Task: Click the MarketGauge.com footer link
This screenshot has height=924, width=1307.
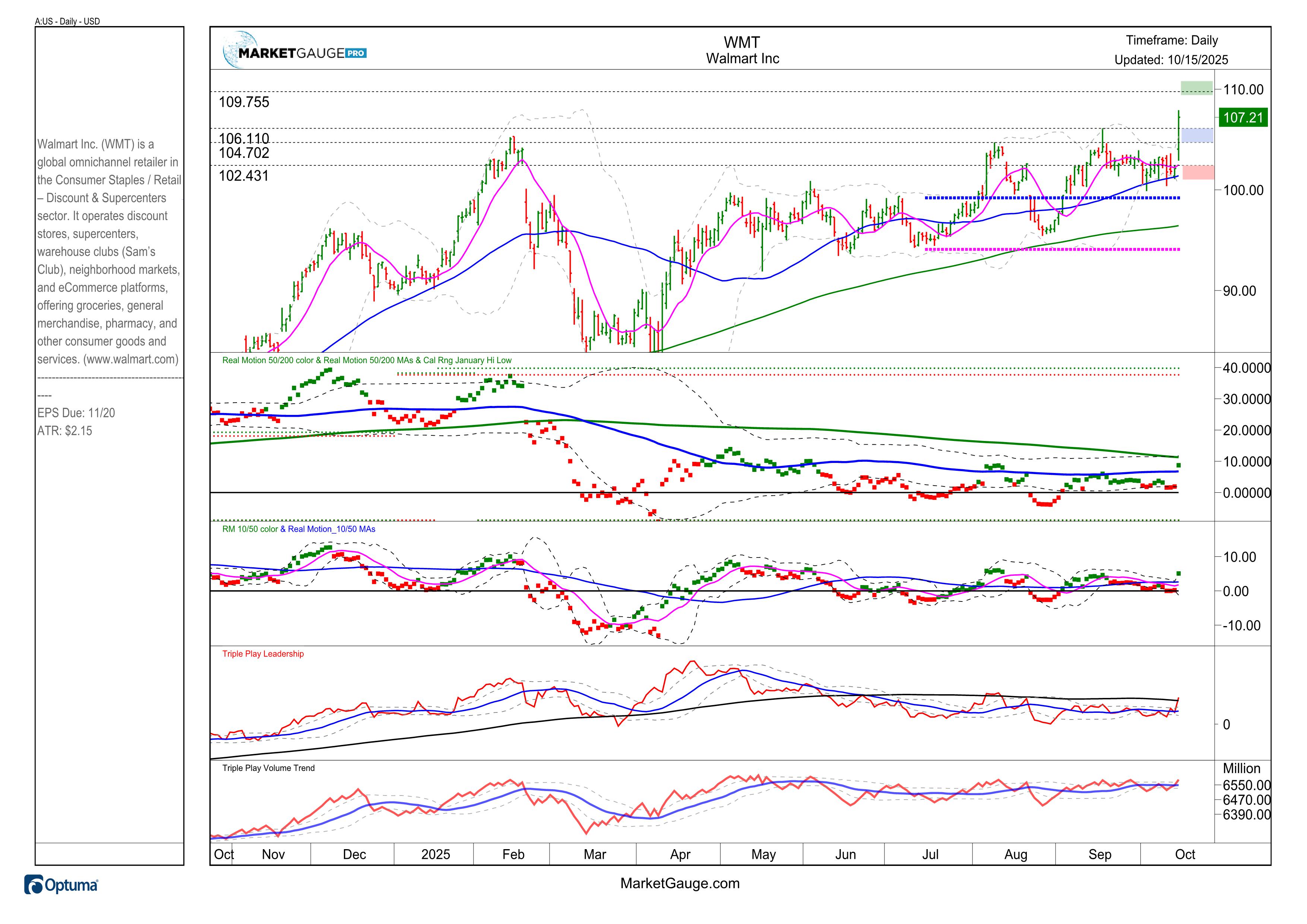Action: pos(680,883)
